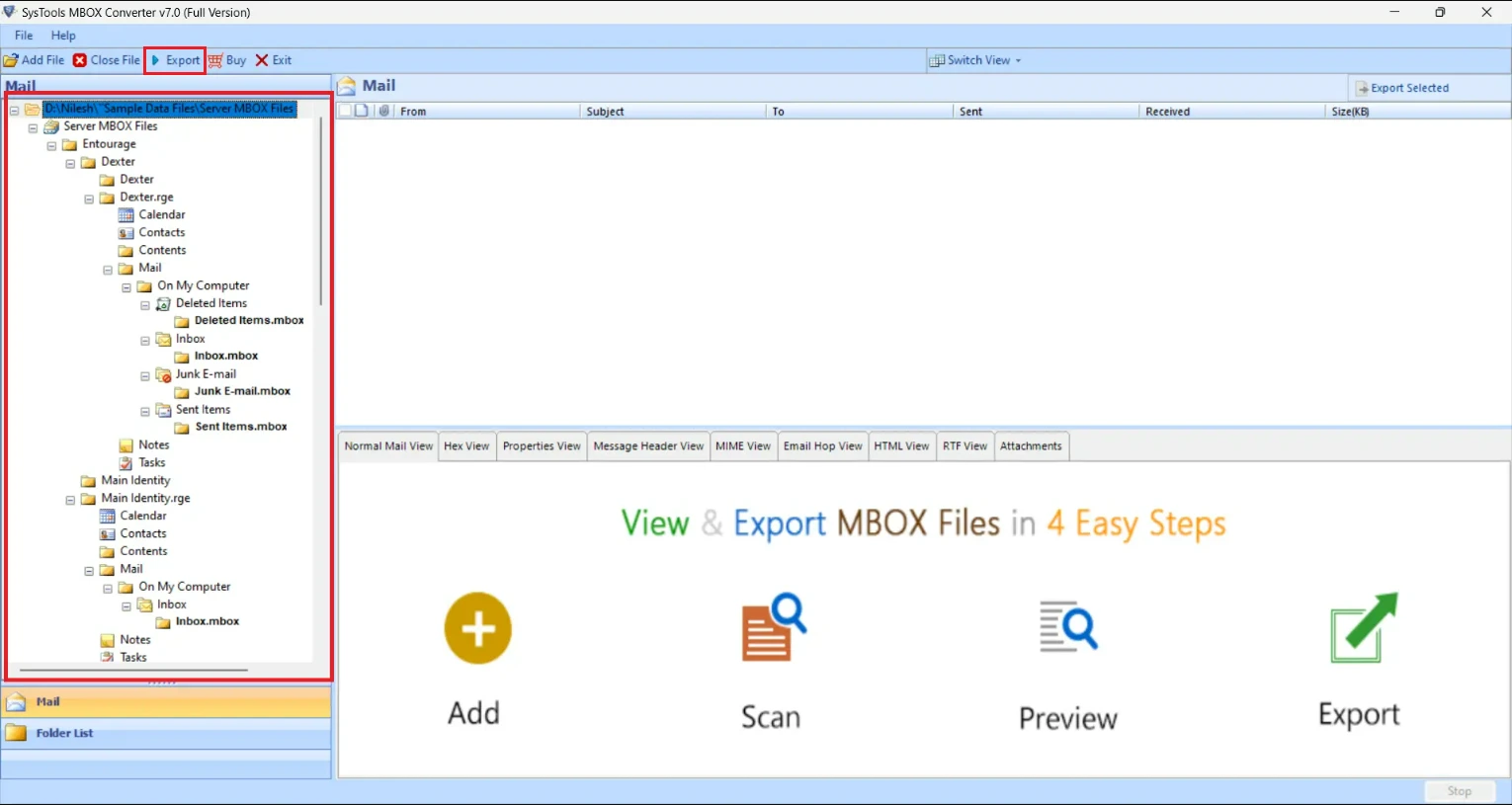Select the Sent Items folder icon
The width and height of the screenshot is (1512, 805).
click(x=163, y=411)
